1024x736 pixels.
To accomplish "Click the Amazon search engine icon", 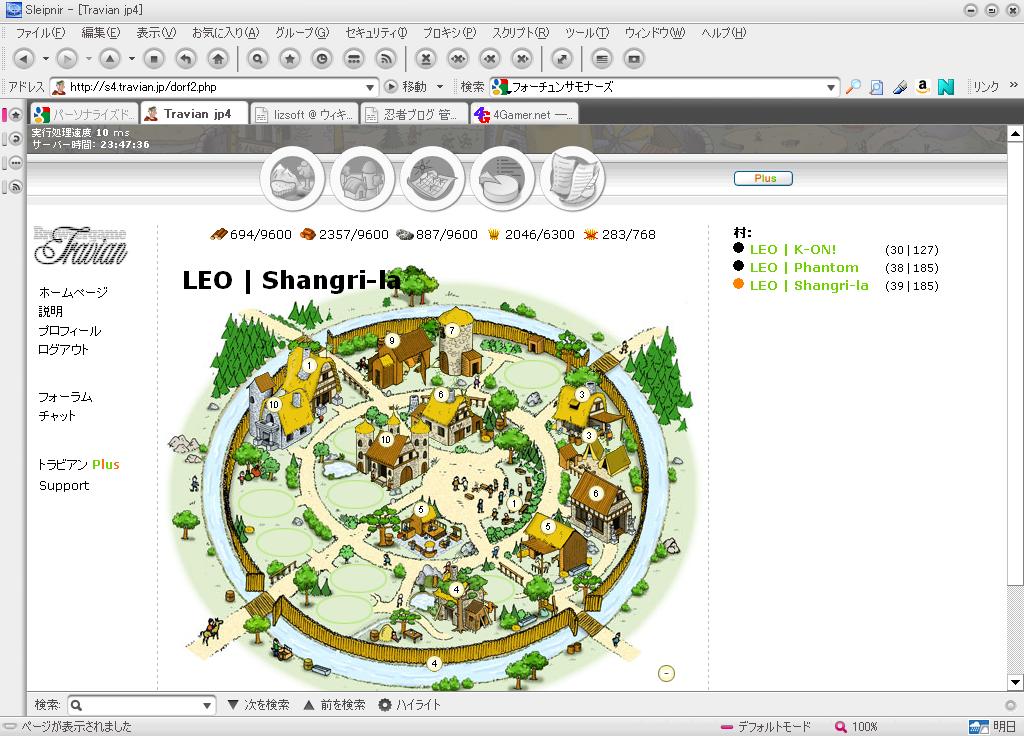I will (x=923, y=86).
